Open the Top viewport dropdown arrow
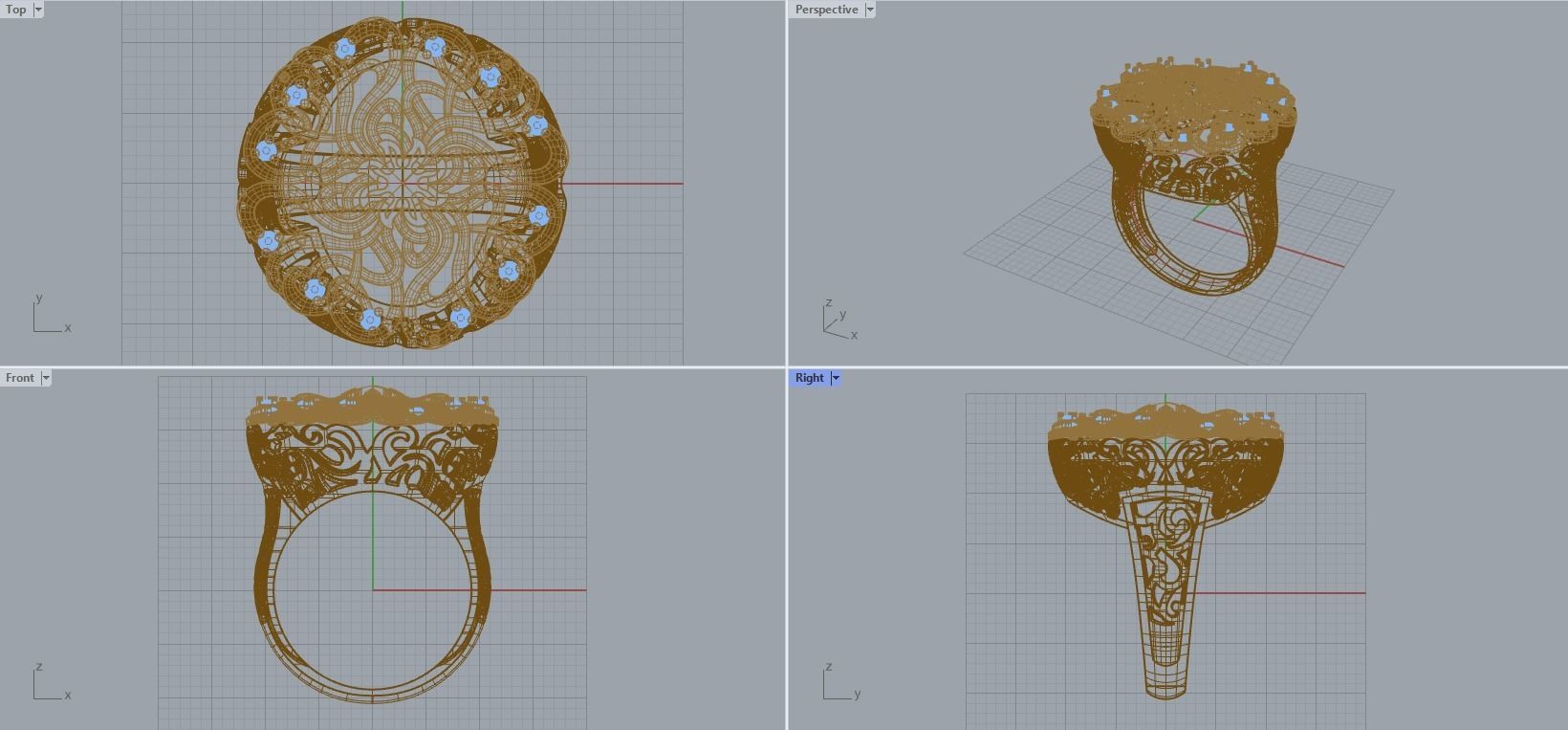Screen dimensions: 1568x730 (38, 10)
